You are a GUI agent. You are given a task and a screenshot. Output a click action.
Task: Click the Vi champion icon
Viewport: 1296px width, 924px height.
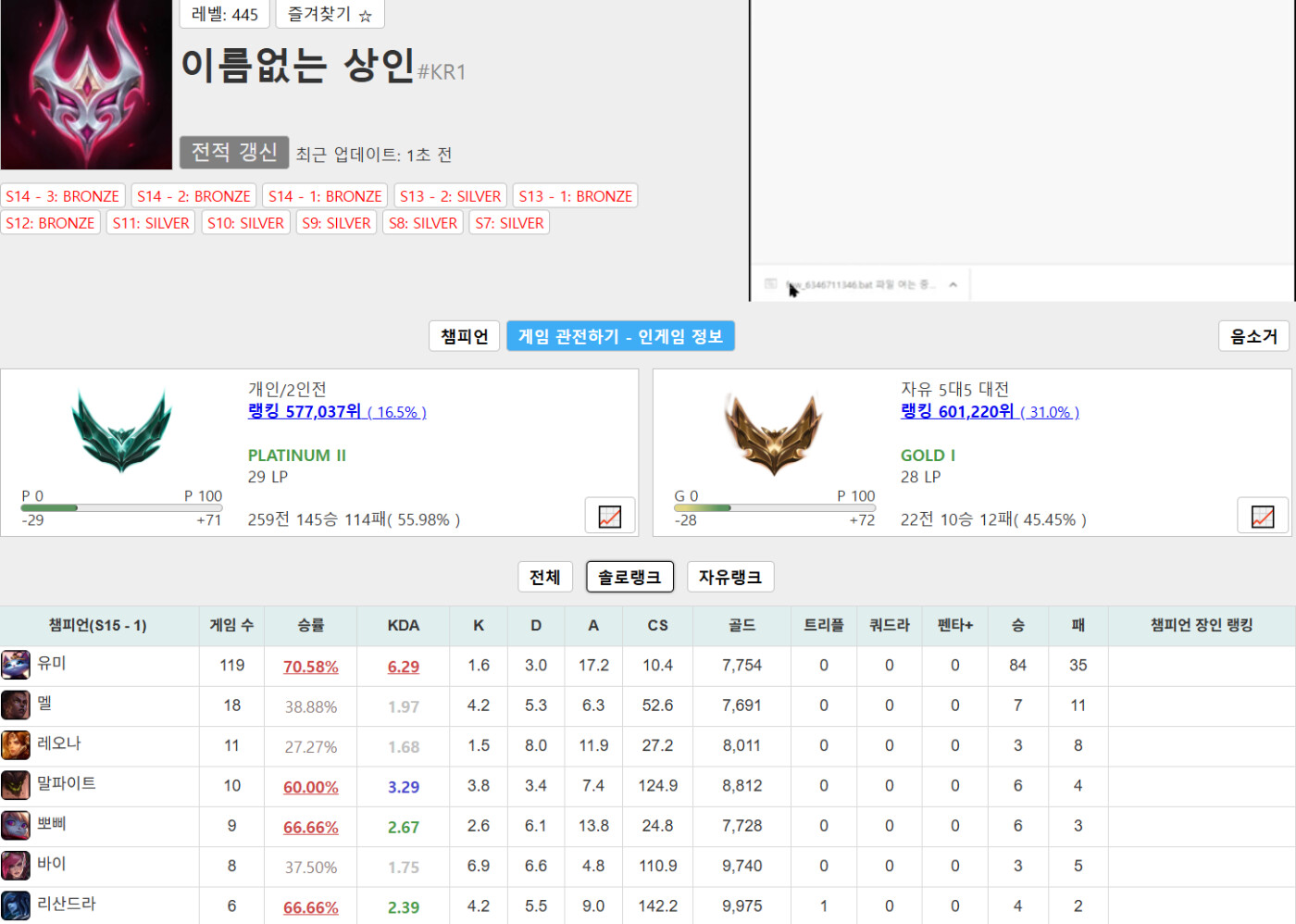pos(16,866)
